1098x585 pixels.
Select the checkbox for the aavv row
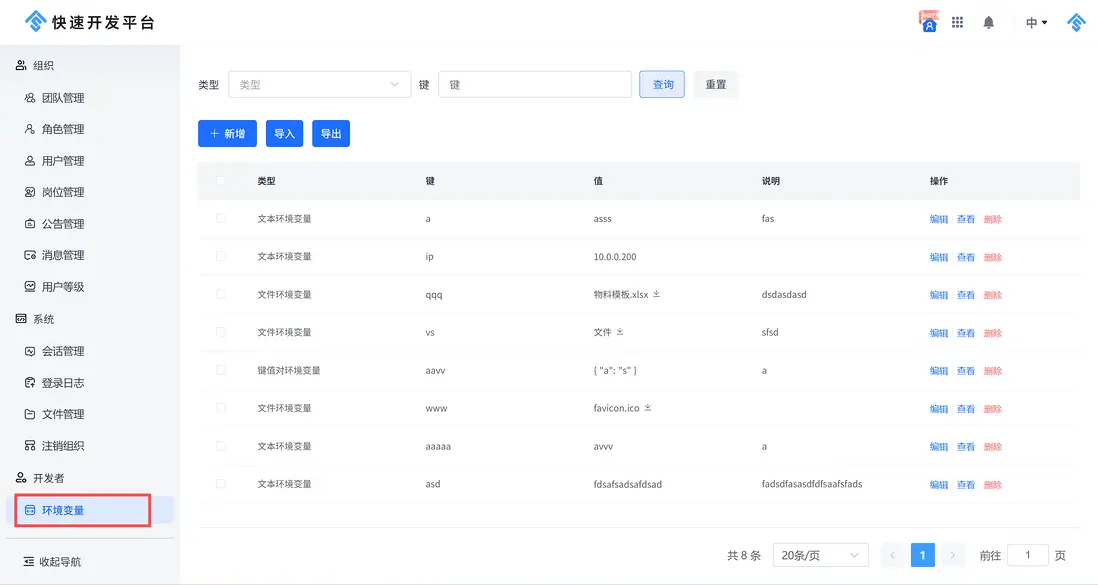click(221, 370)
